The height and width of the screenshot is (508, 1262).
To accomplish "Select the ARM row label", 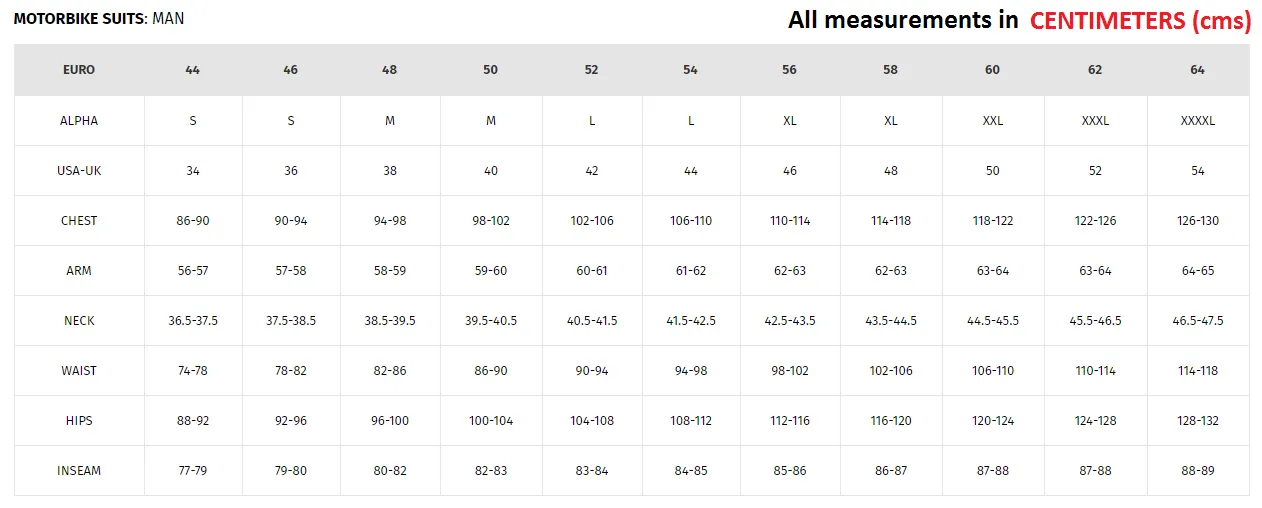I will point(79,270).
